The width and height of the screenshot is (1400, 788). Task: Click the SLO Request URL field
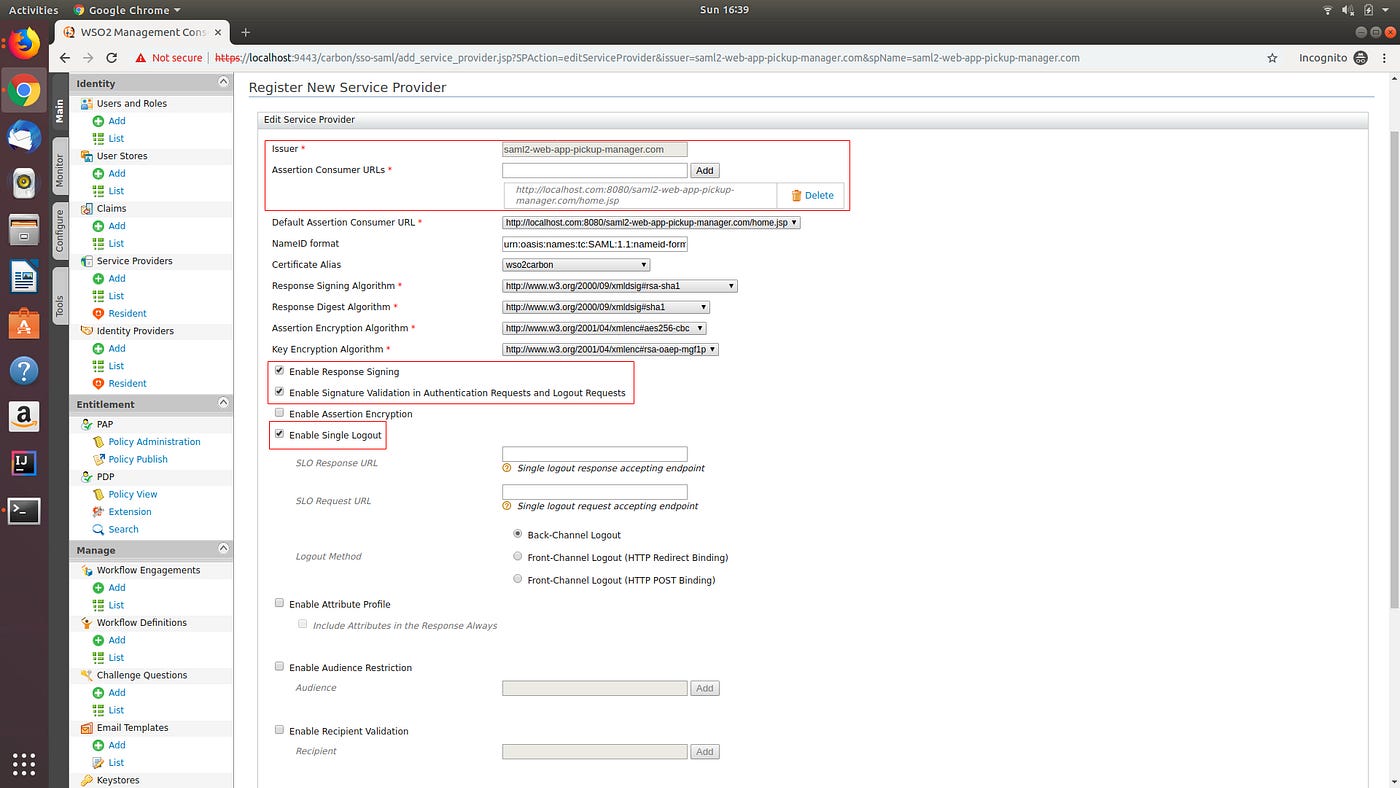point(594,492)
